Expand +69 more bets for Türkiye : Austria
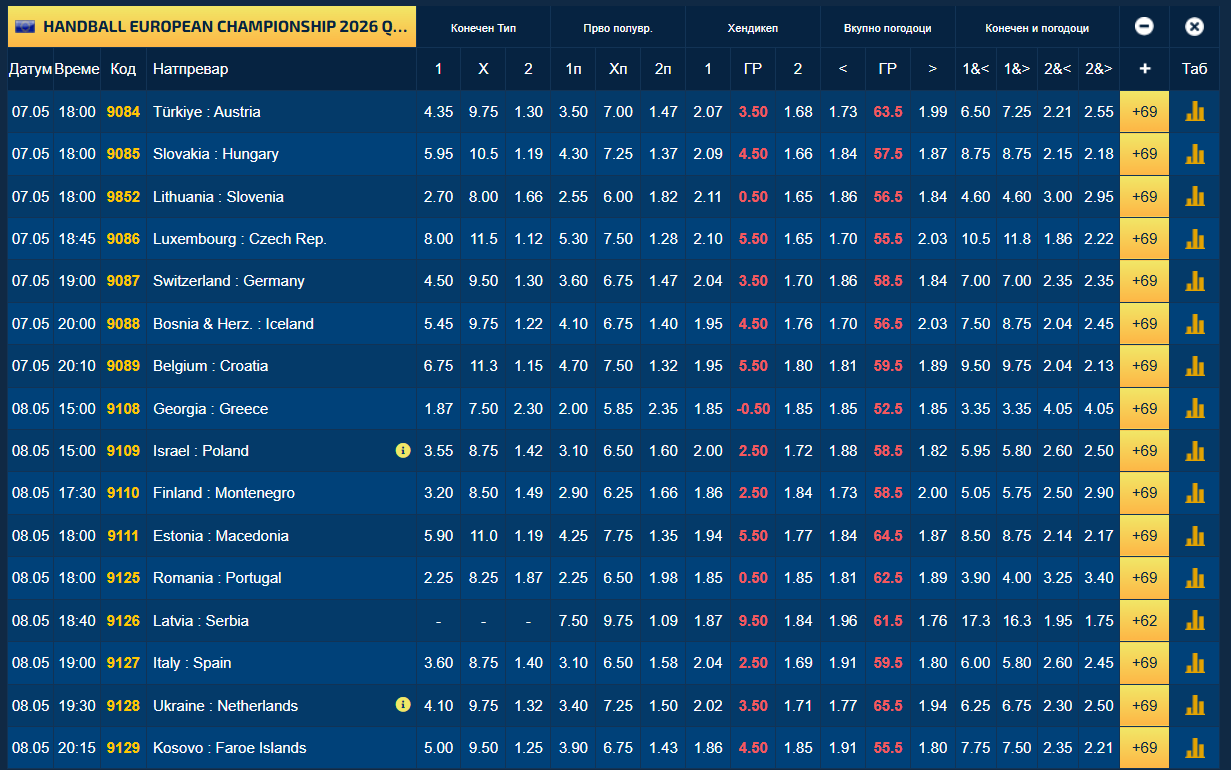Image resolution: width=1231 pixels, height=770 pixels. pyautogui.click(x=1145, y=112)
